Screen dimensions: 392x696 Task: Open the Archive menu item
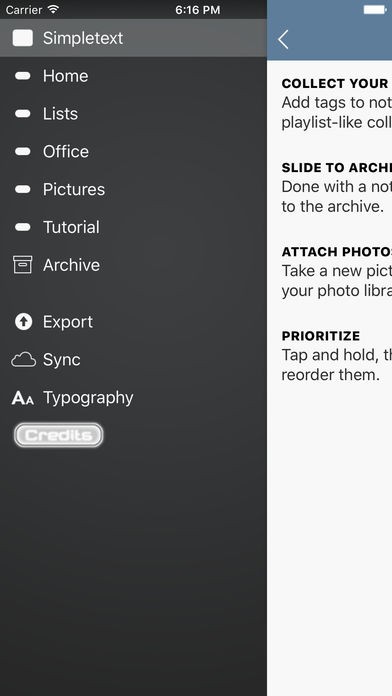(133, 265)
